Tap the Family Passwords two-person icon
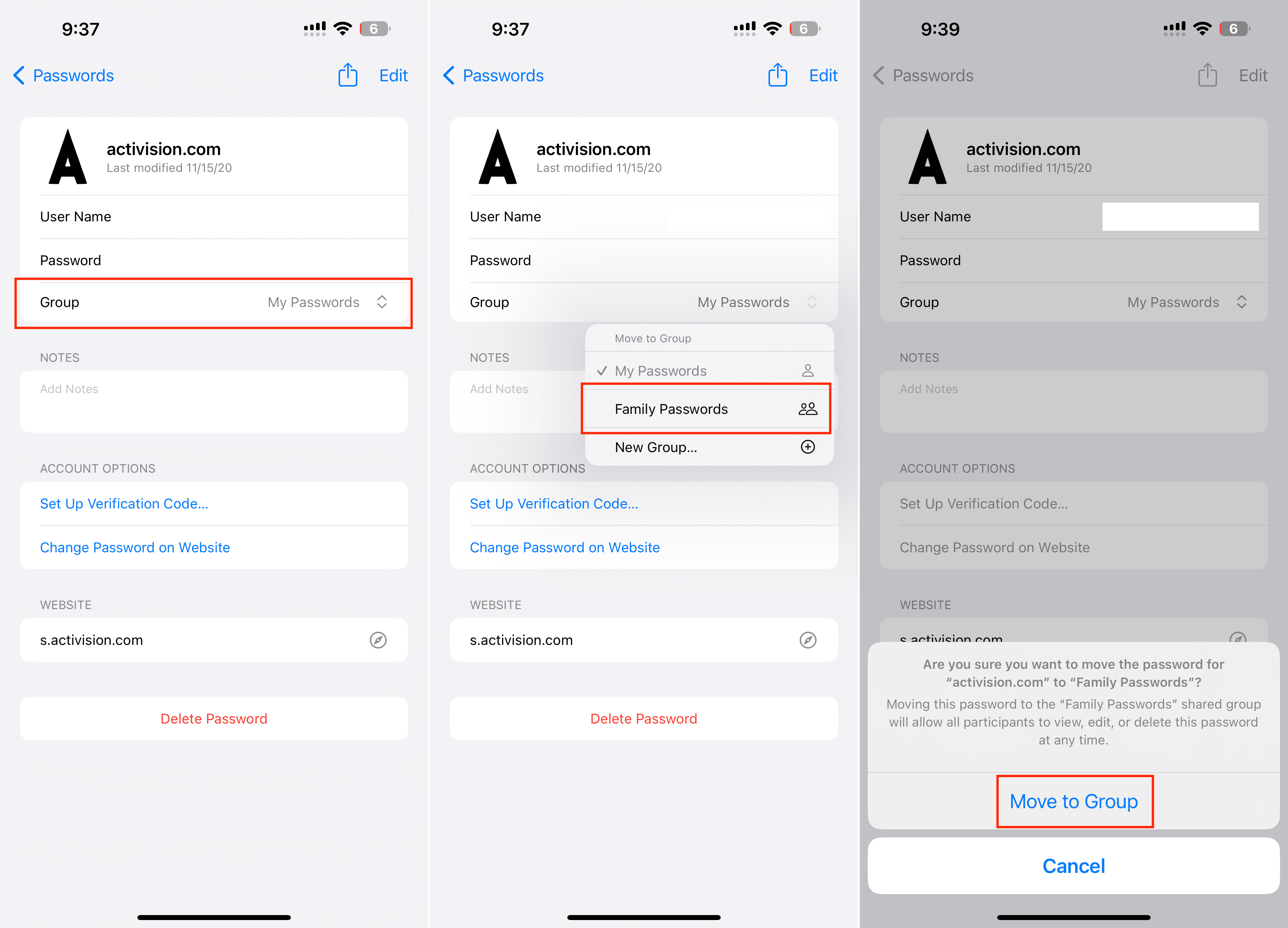This screenshot has width=1288, height=928. click(808, 409)
